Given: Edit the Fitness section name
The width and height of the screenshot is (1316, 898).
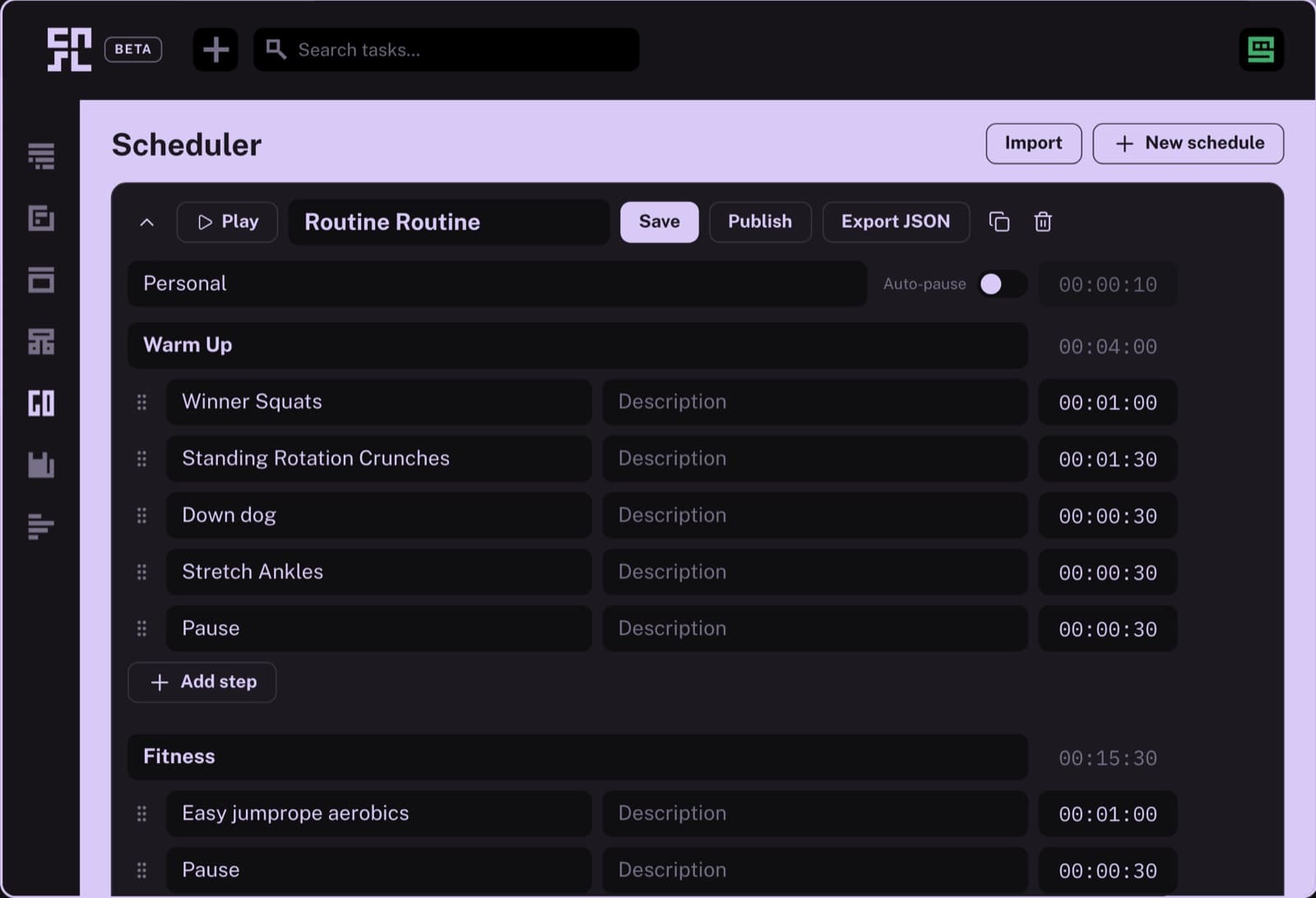Looking at the screenshot, I should tap(577, 757).
